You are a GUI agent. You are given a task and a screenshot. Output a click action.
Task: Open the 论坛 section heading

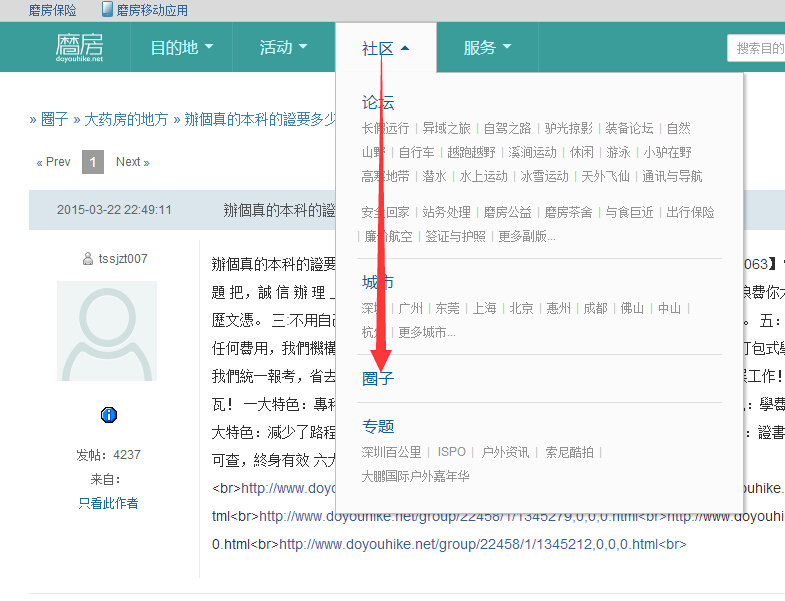pyautogui.click(x=378, y=102)
